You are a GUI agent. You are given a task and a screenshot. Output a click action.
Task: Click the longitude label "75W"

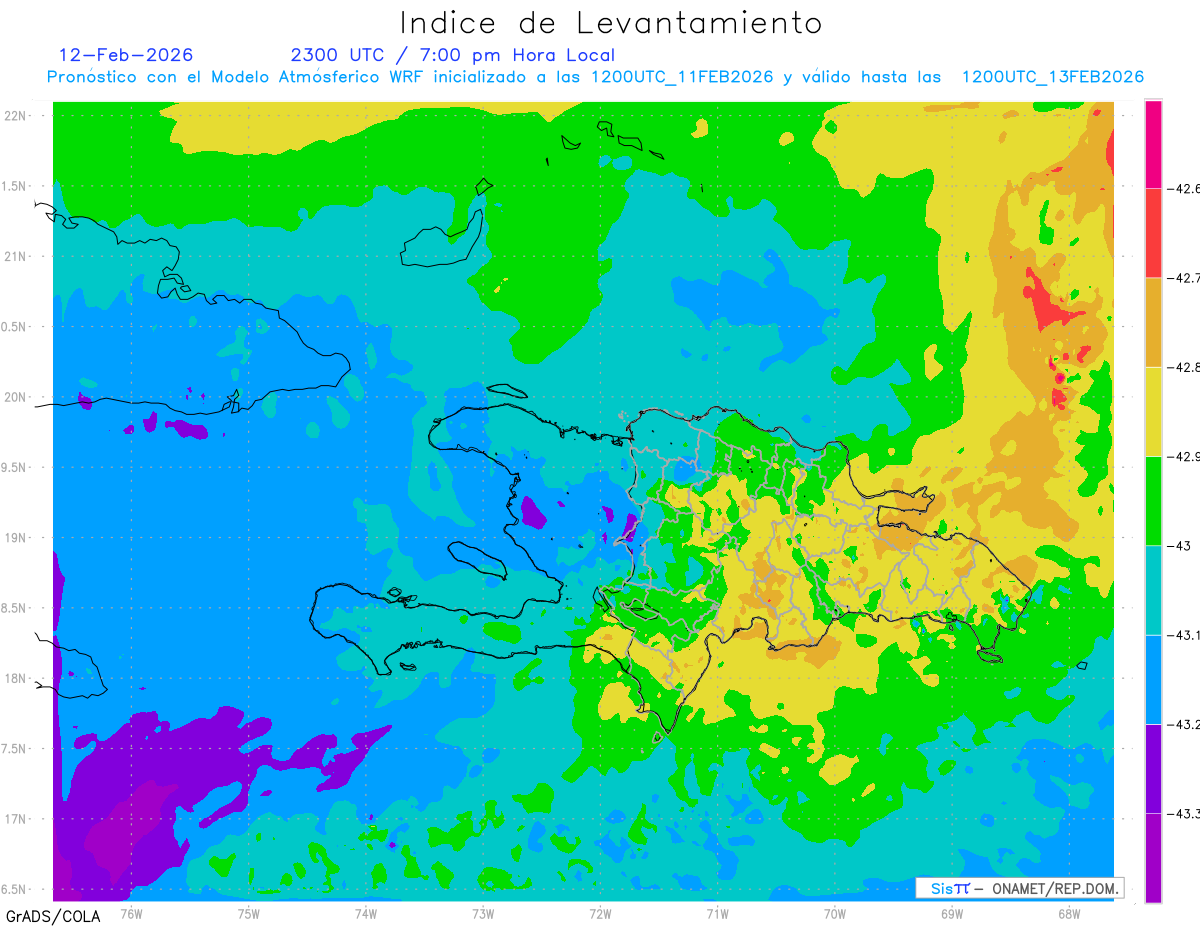point(249,913)
